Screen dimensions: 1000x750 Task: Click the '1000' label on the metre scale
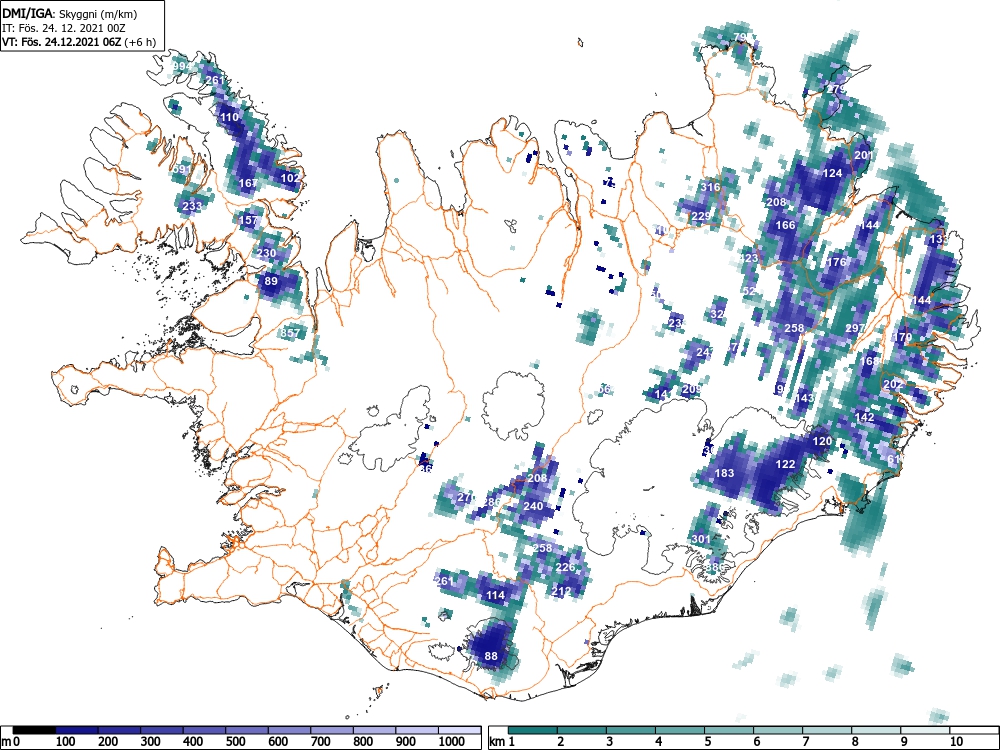point(452,742)
